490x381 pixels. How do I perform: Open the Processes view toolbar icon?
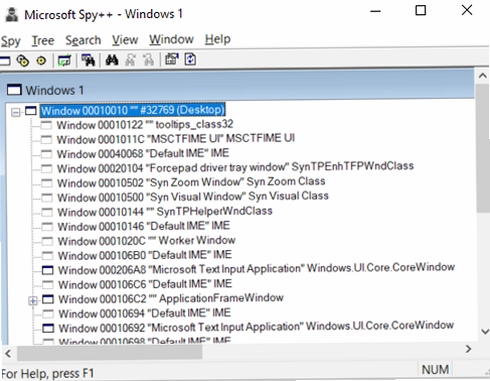pyautogui.click(x=23, y=61)
